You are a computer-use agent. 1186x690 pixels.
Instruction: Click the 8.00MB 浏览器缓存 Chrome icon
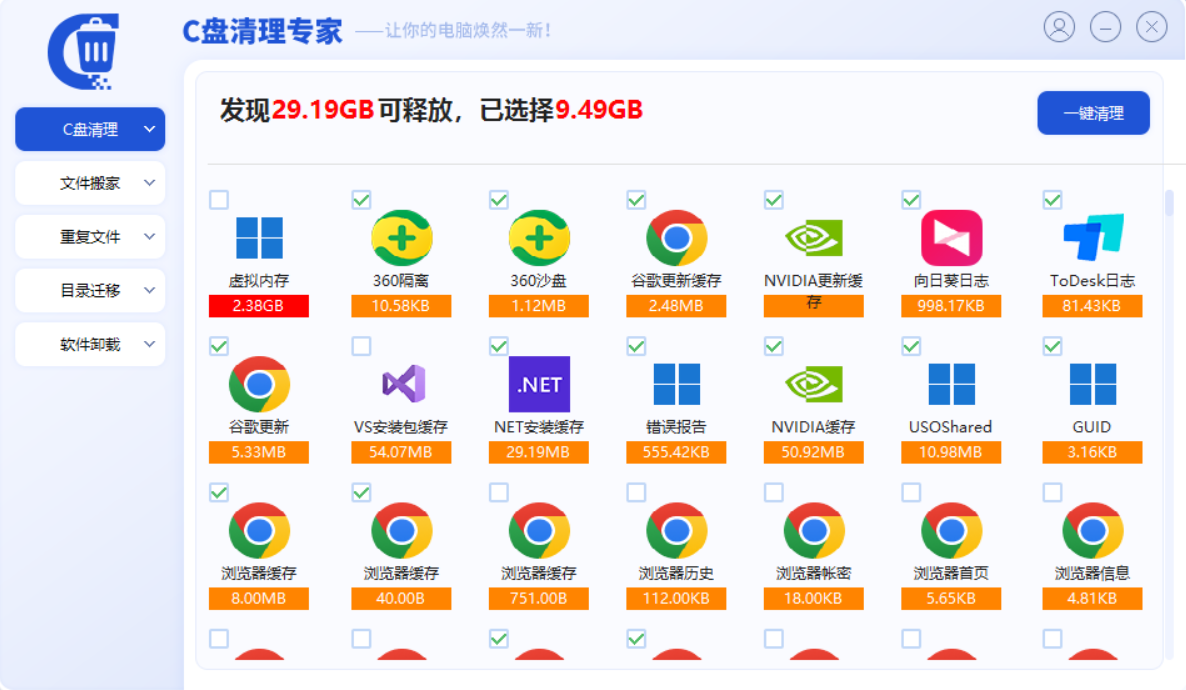(259, 530)
